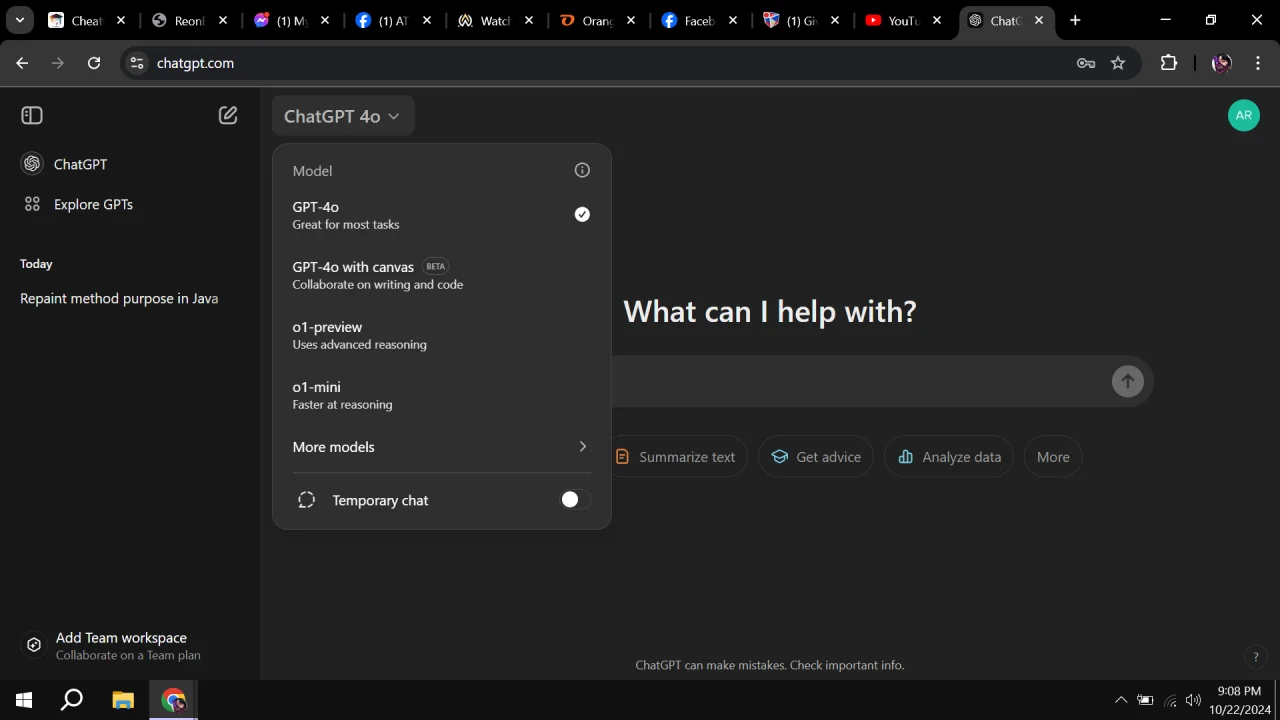
Task: Switch to the Orang tab
Action: [597, 20]
